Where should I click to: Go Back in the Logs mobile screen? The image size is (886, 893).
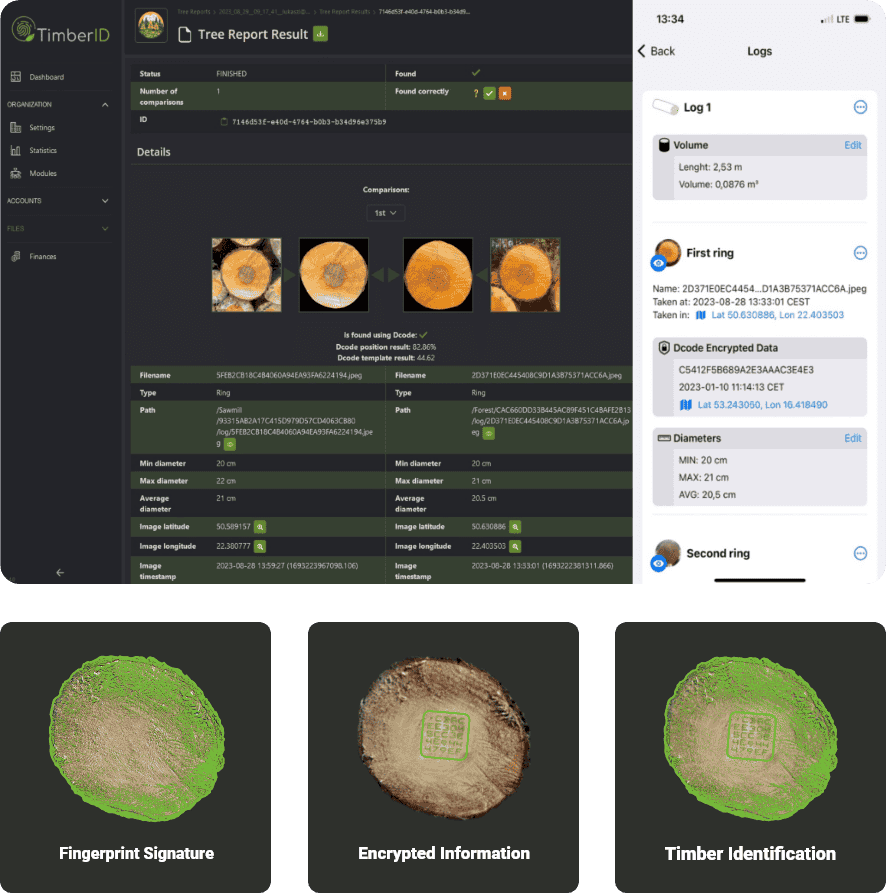point(657,51)
